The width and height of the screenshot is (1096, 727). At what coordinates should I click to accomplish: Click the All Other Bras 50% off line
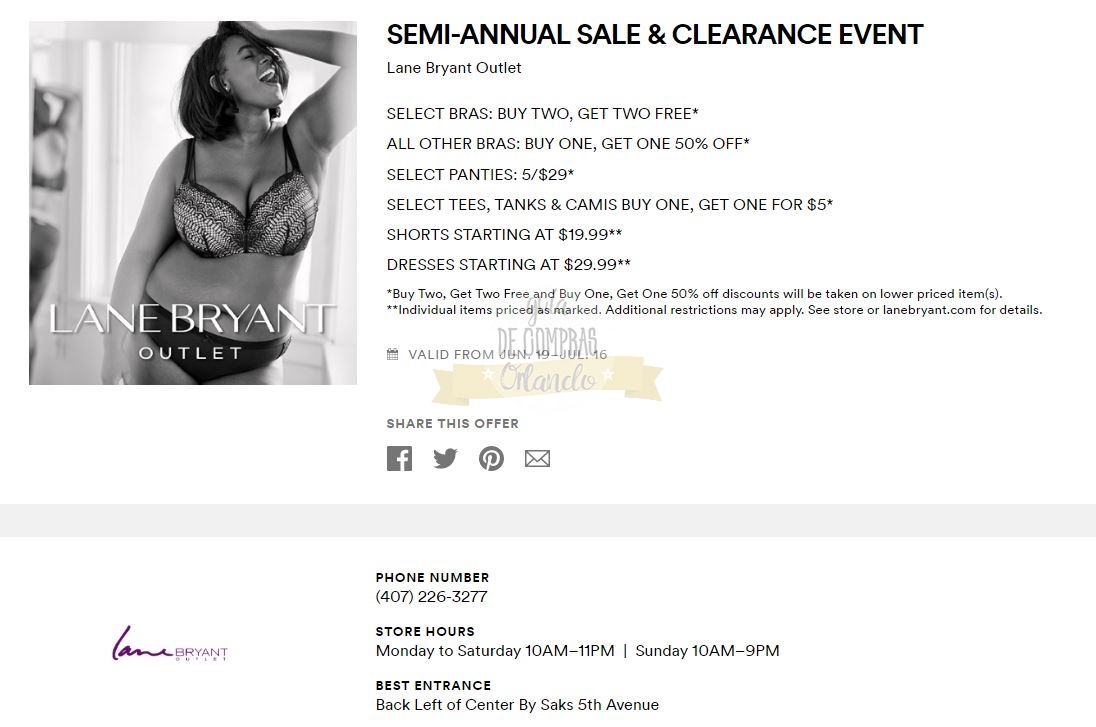(568, 144)
